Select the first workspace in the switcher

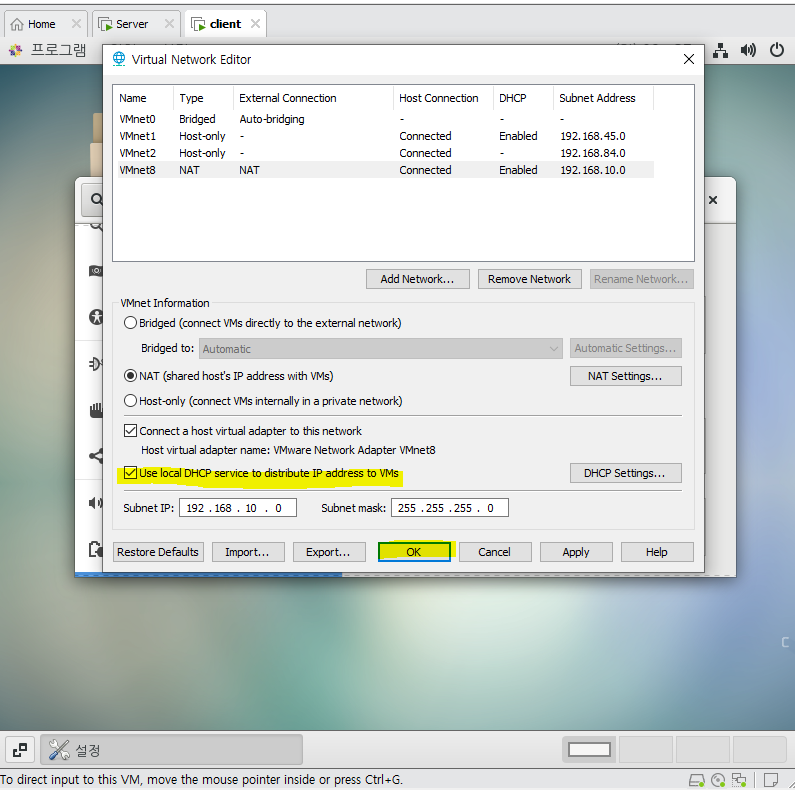coord(589,750)
